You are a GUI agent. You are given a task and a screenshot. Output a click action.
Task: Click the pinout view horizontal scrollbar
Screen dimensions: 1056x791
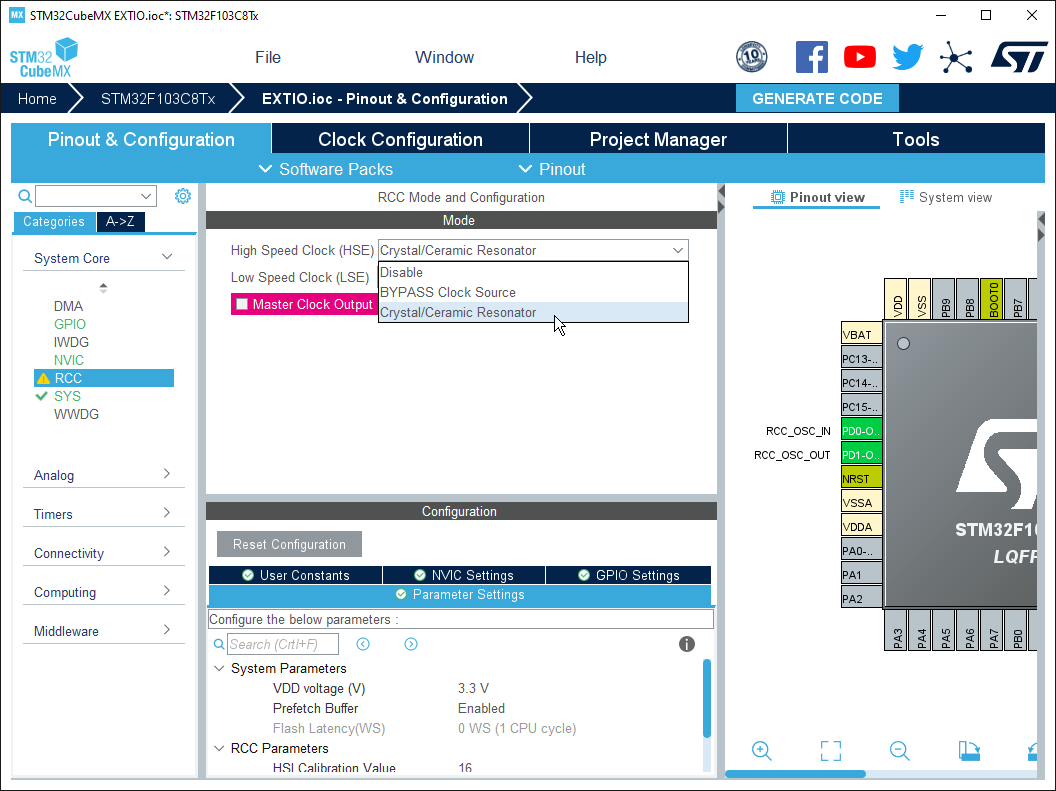tap(795, 773)
